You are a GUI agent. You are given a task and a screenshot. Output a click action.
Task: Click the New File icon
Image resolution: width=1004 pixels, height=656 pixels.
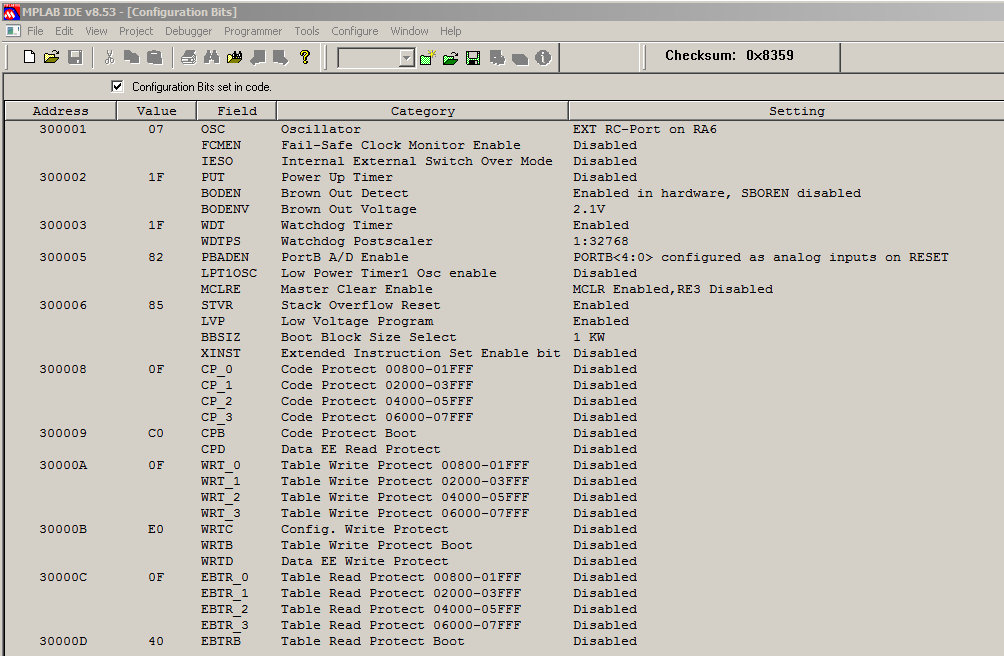(x=30, y=58)
